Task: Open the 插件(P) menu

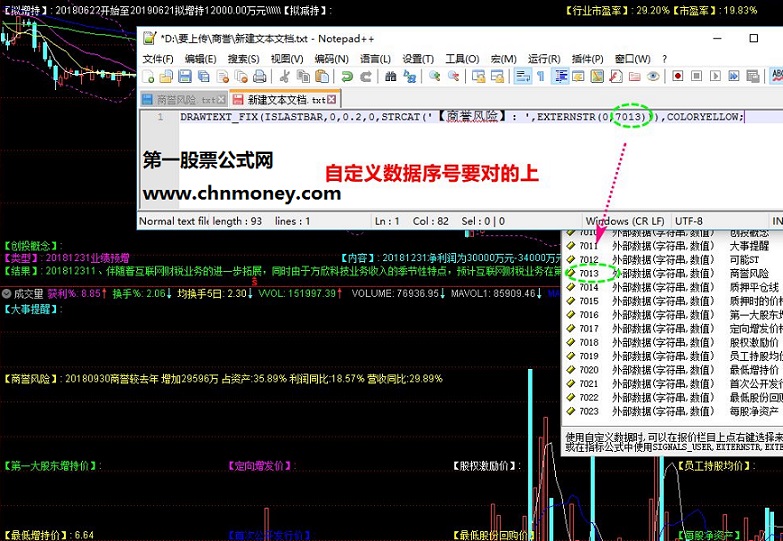Action: 588,59
